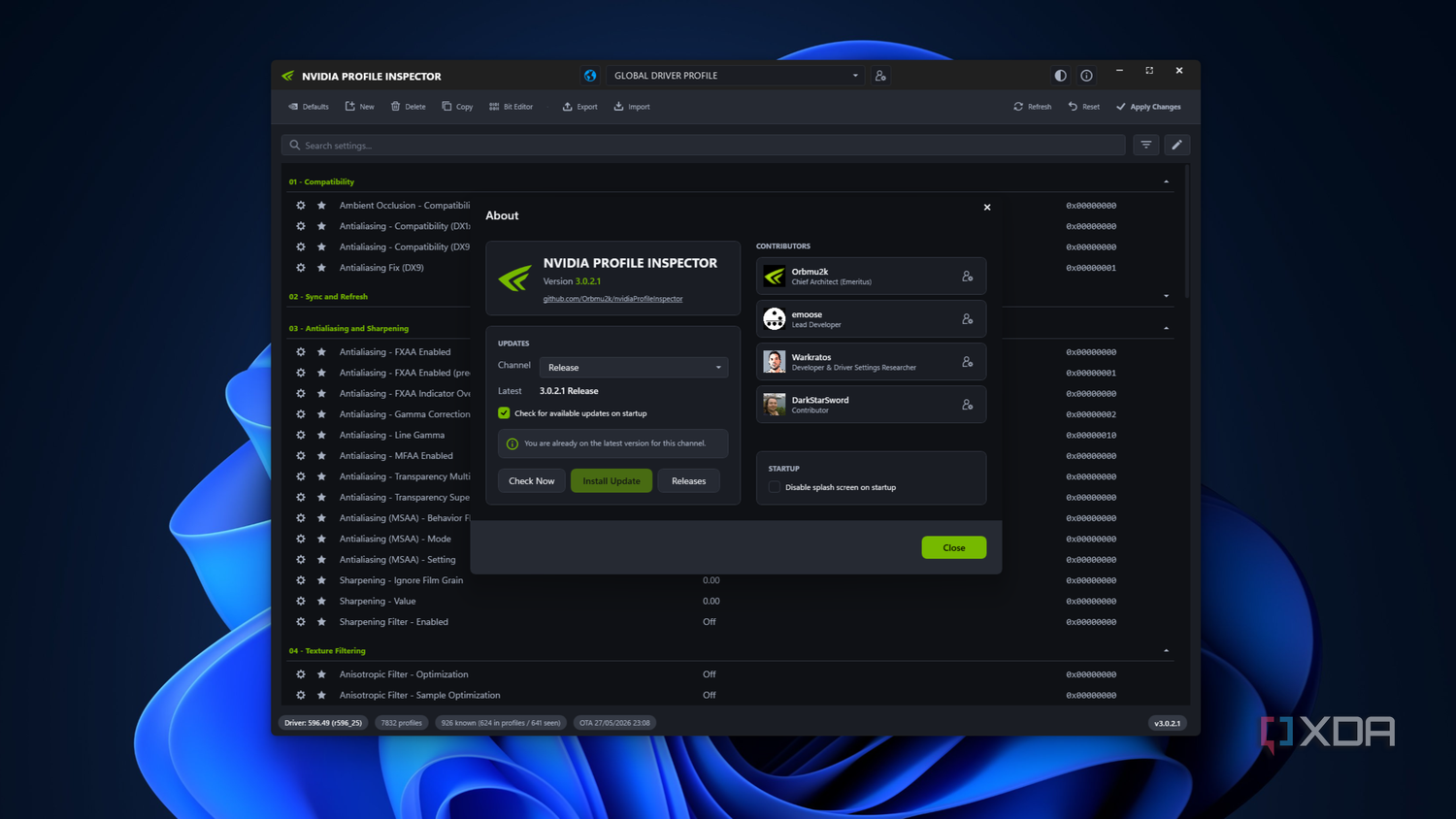Open the Channel dropdown set to Release

(x=634, y=368)
